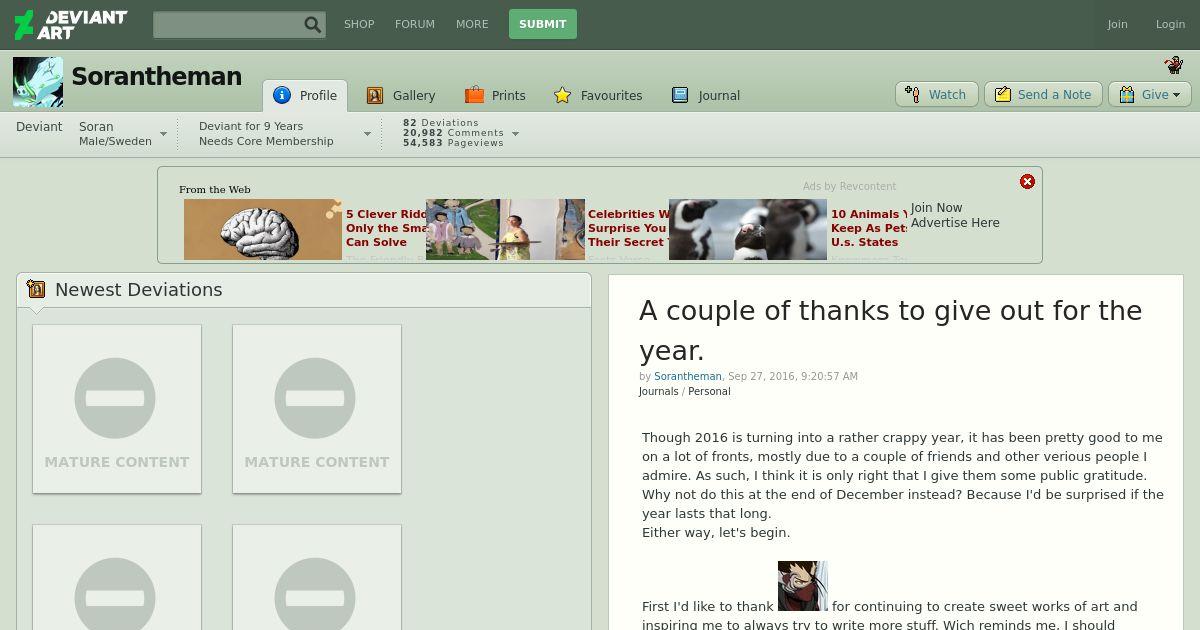Click the Login link

(x=1170, y=24)
